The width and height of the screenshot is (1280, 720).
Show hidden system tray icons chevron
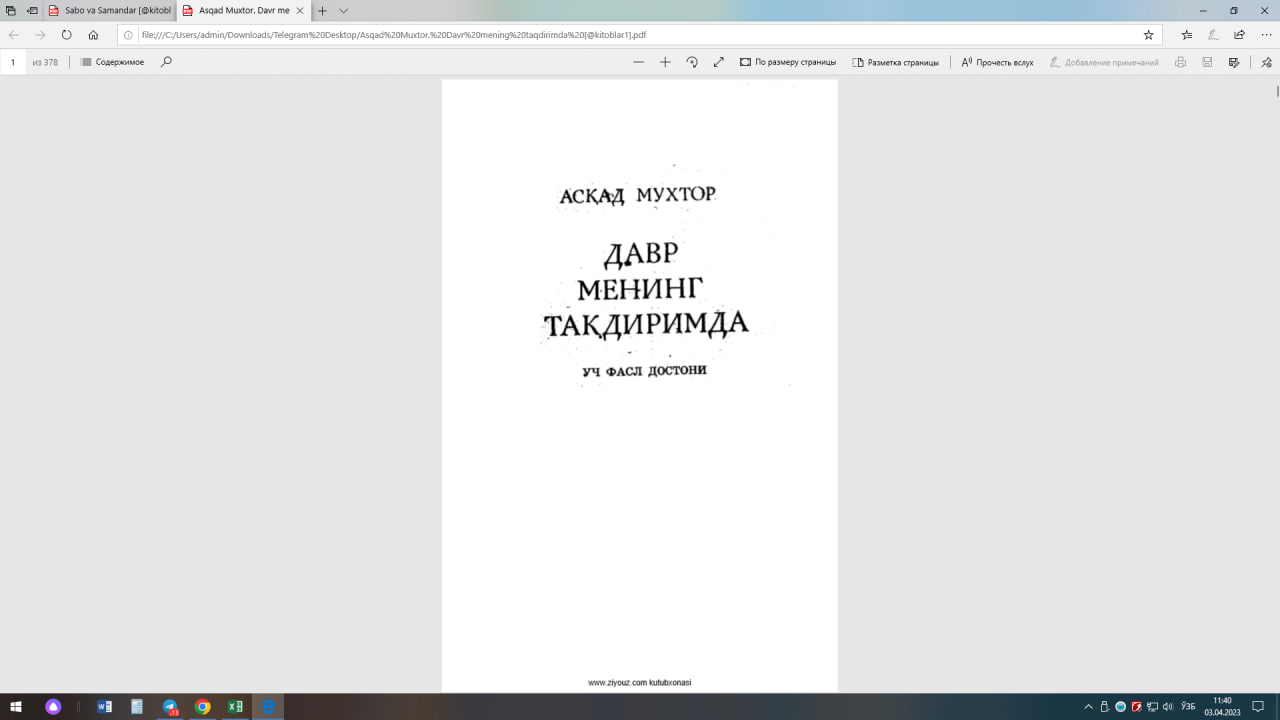[1089, 706]
